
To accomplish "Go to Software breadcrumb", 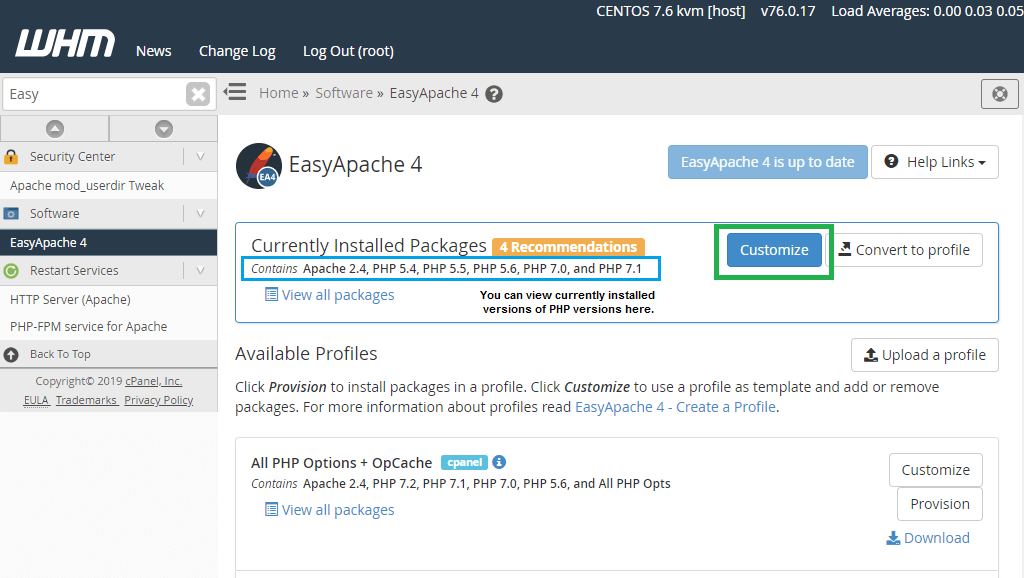I will 344,93.
